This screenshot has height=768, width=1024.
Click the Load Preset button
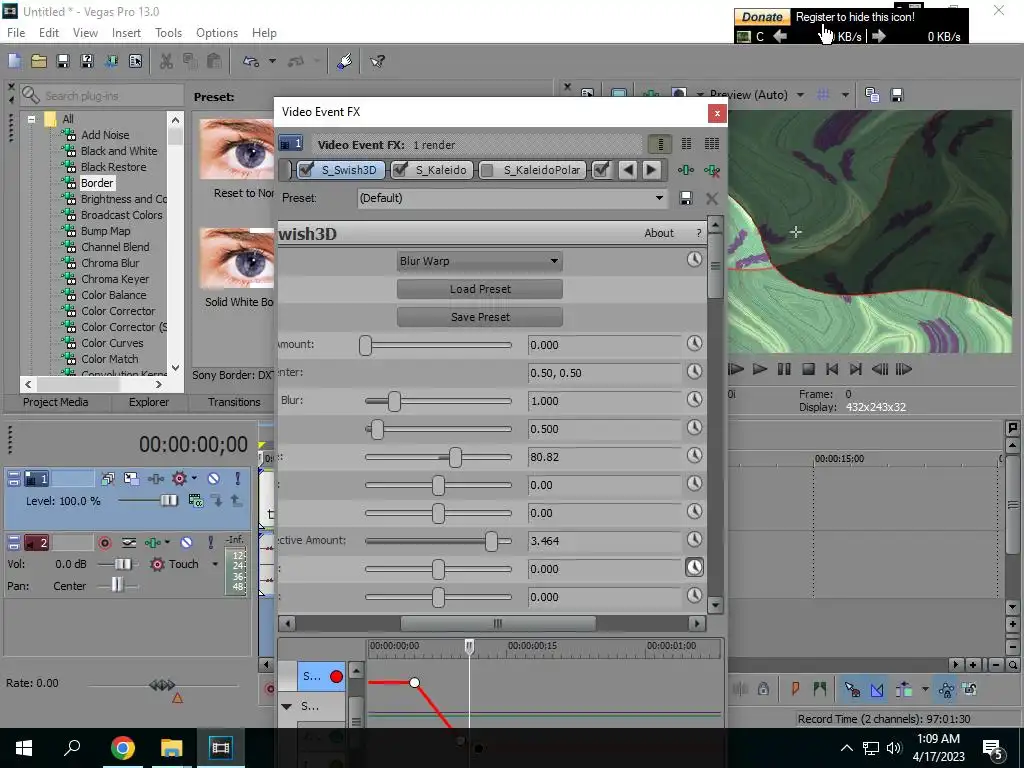pyautogui.click(x=479, y=289)
